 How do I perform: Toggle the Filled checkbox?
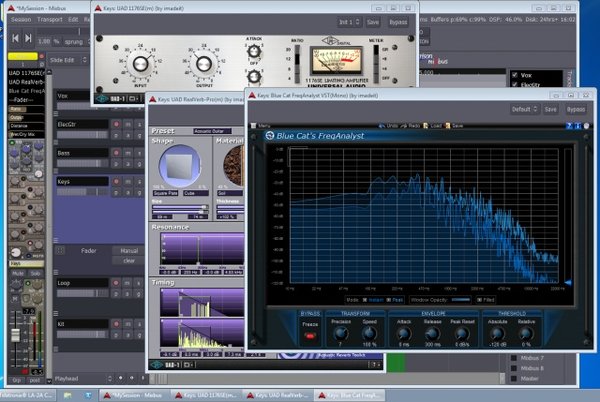pos(479,300)
